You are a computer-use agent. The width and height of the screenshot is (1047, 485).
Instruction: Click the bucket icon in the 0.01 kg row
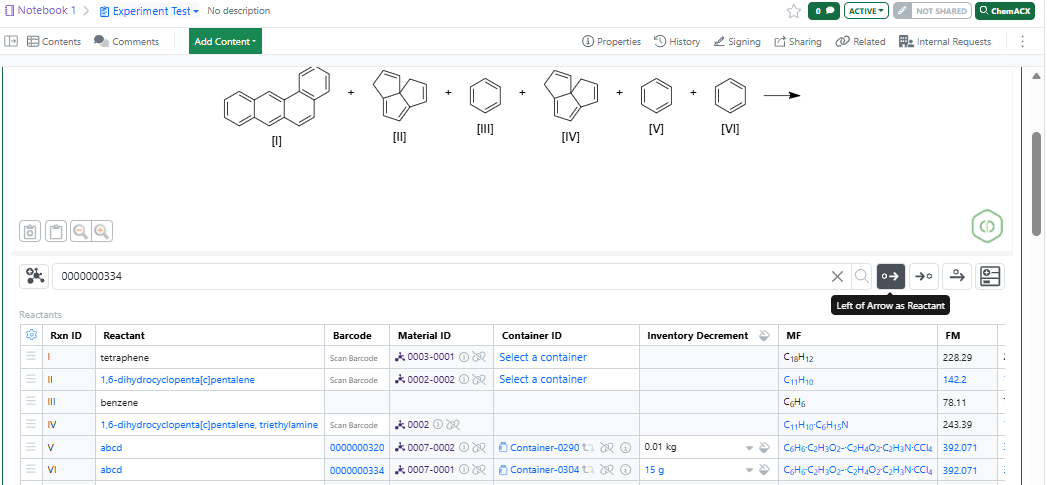tap(764, 448)
